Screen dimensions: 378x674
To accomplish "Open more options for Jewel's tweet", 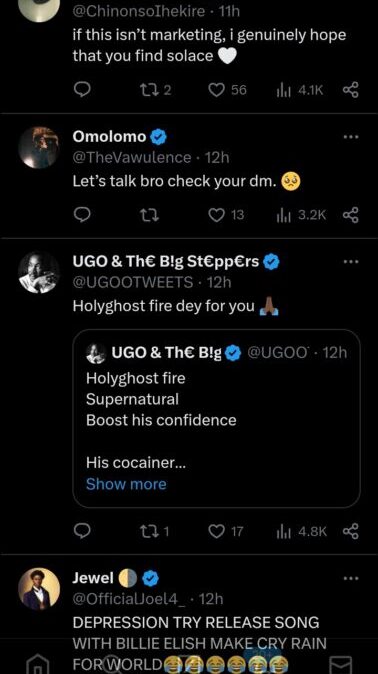I will pos(350,578).
